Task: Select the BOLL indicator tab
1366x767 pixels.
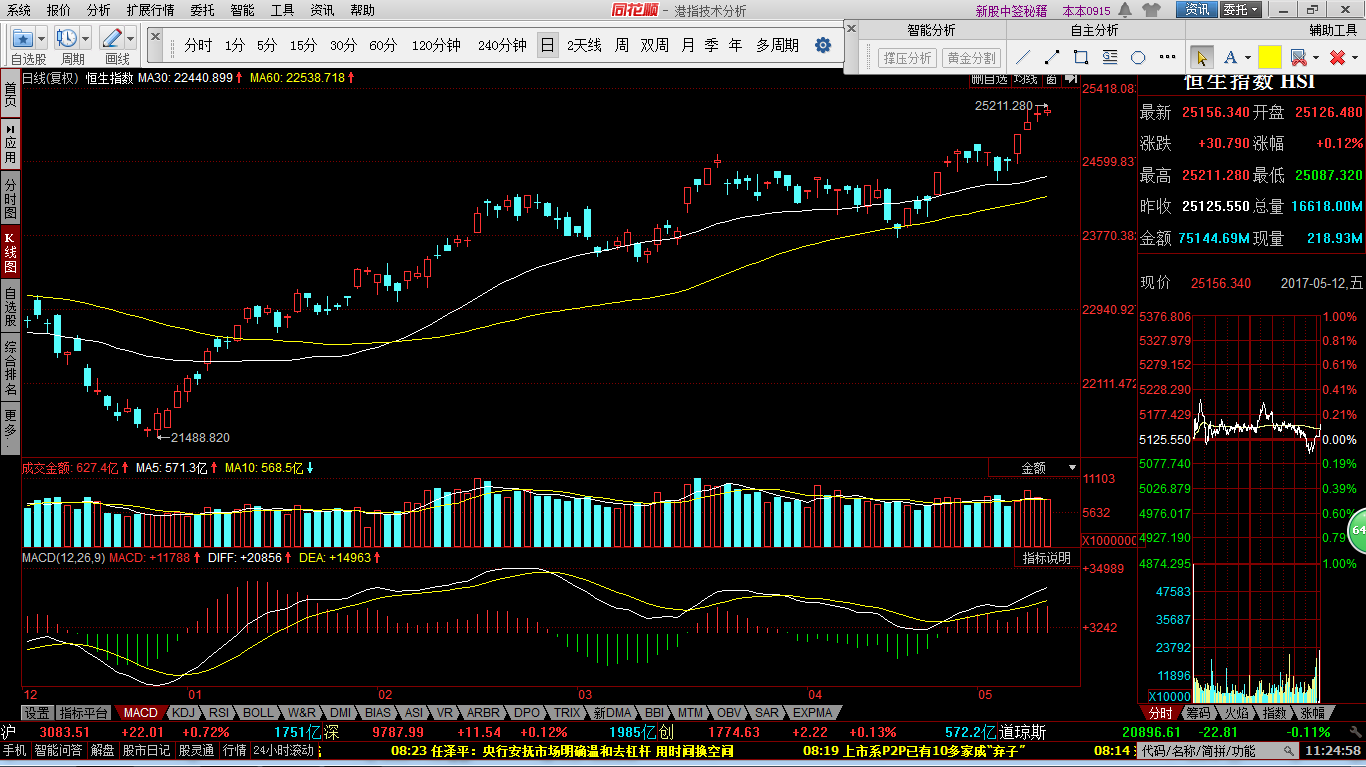Action: point(258,713)
